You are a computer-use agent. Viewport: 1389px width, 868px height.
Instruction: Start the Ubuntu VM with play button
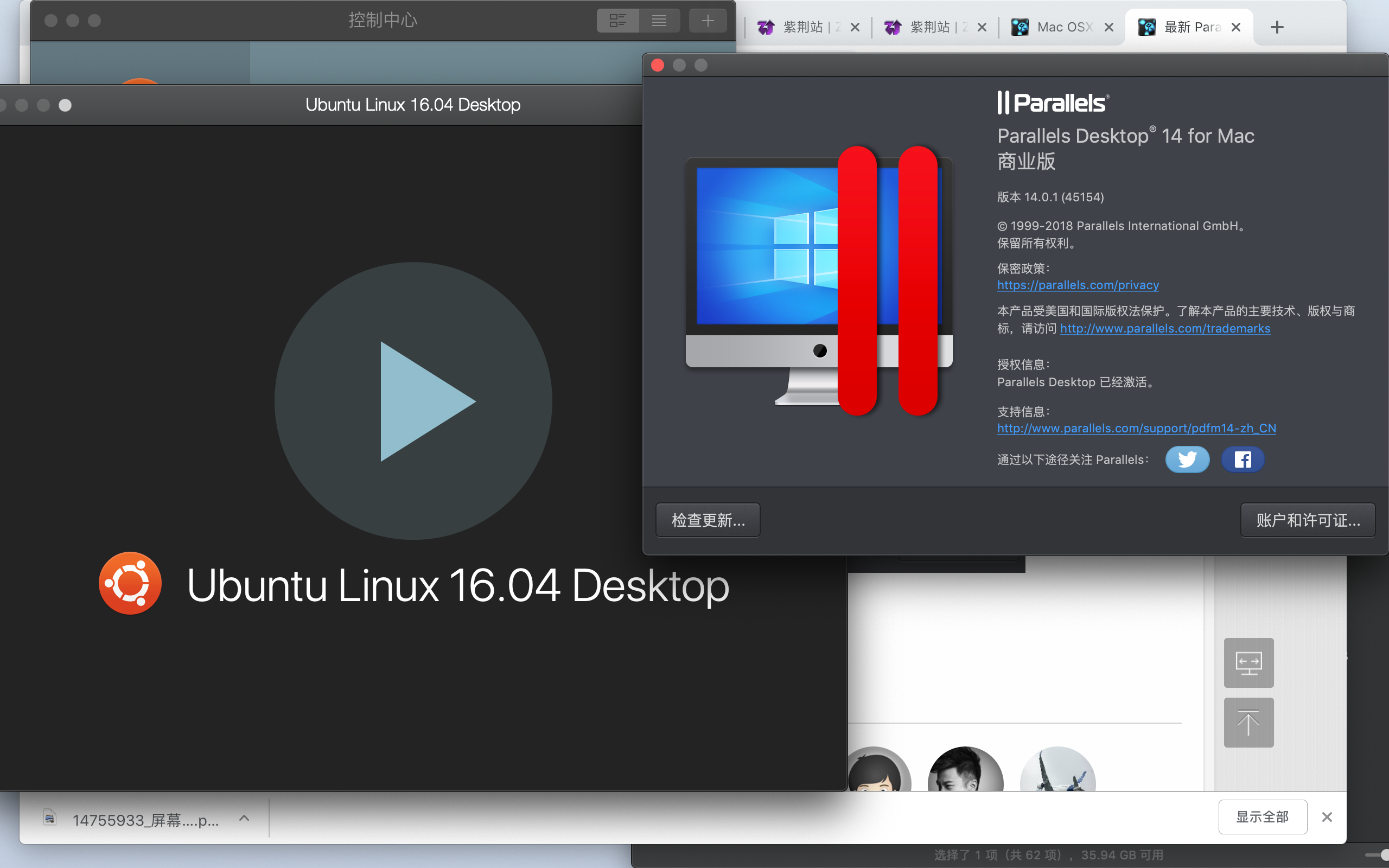click(413, 401)
